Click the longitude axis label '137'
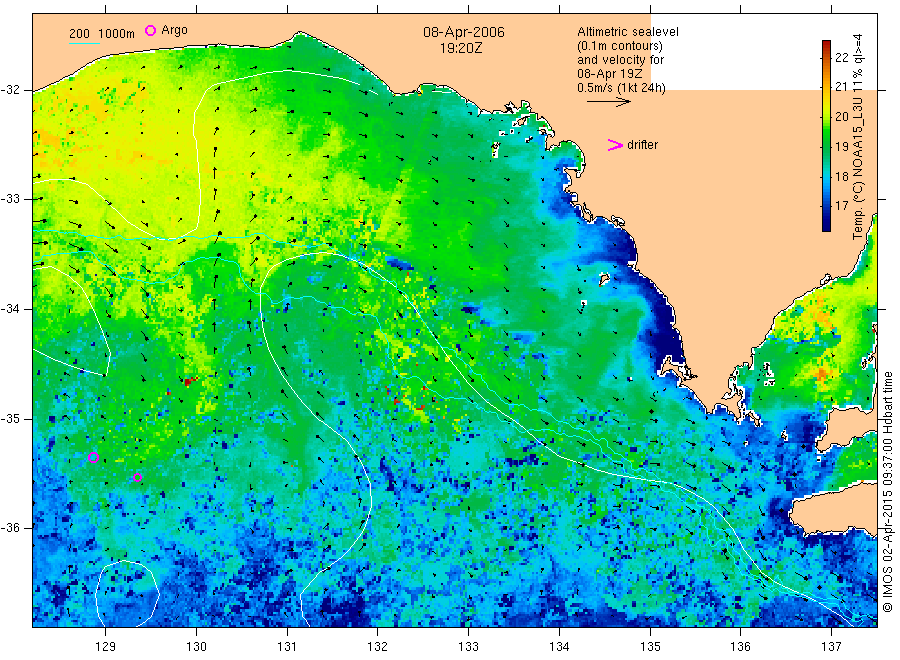This screenshot has width=900, height=660. (831, 647)
